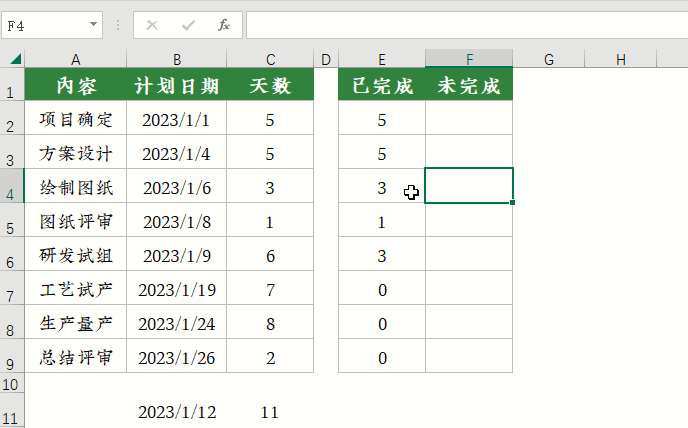Click the 天数 cell for 工艺试产 showing 7

270,288
